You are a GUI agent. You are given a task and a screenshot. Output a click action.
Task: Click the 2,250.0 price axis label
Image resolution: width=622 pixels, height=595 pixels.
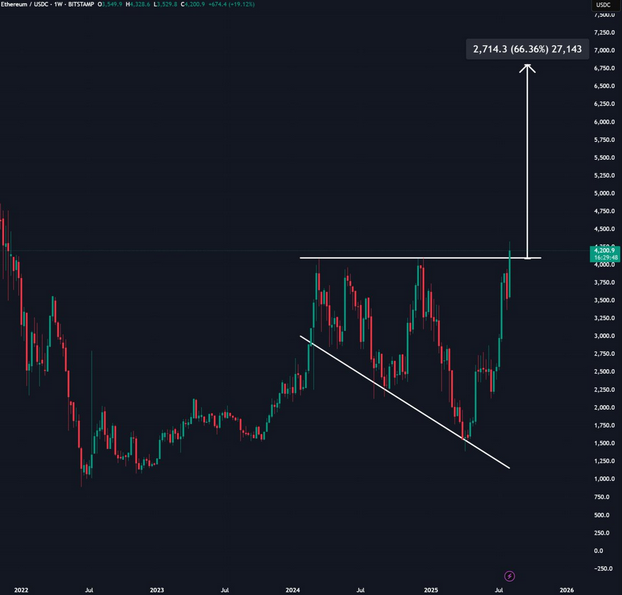604,390
